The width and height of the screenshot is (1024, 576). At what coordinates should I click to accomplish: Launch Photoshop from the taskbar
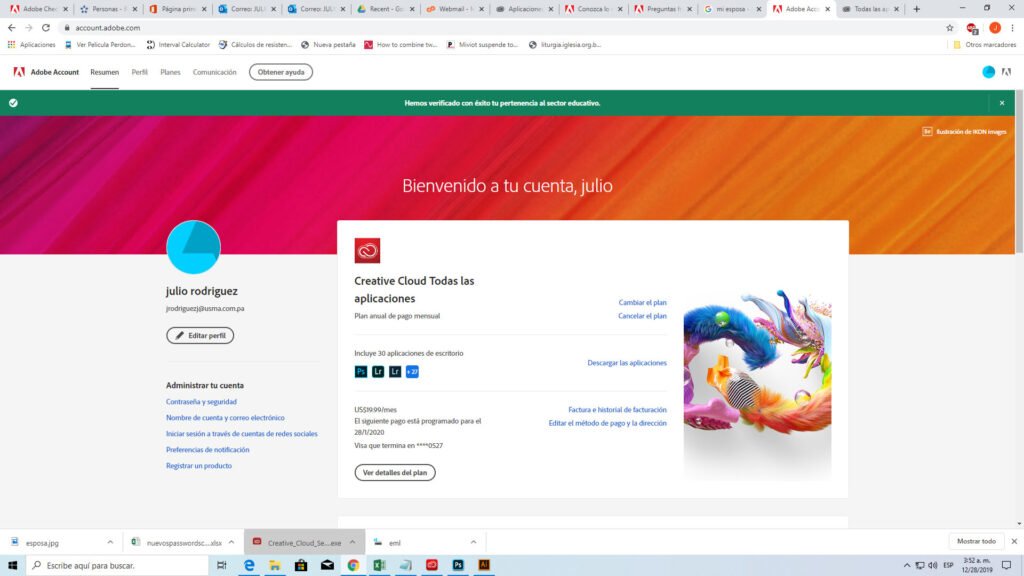coord(458,565)
